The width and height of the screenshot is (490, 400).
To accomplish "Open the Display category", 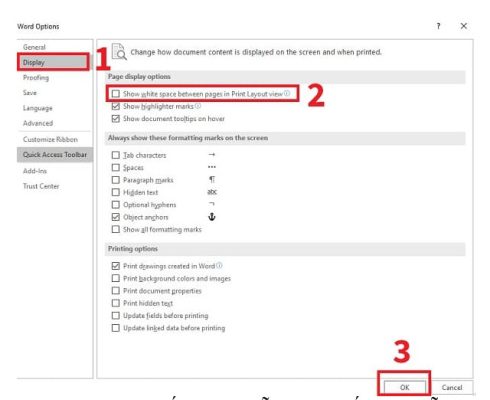I will point(53,62).
